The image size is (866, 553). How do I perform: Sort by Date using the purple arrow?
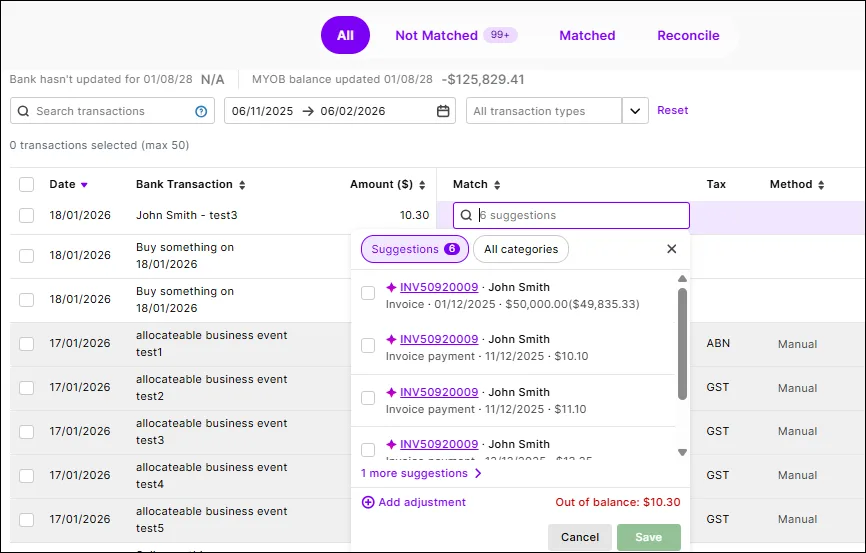(84, 185)
